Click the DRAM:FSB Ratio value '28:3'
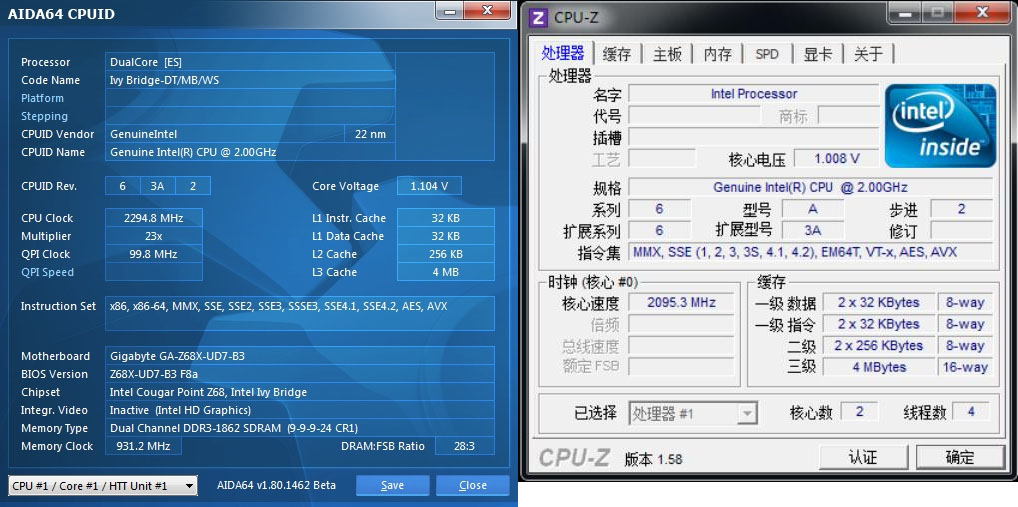 coord(465,447)
